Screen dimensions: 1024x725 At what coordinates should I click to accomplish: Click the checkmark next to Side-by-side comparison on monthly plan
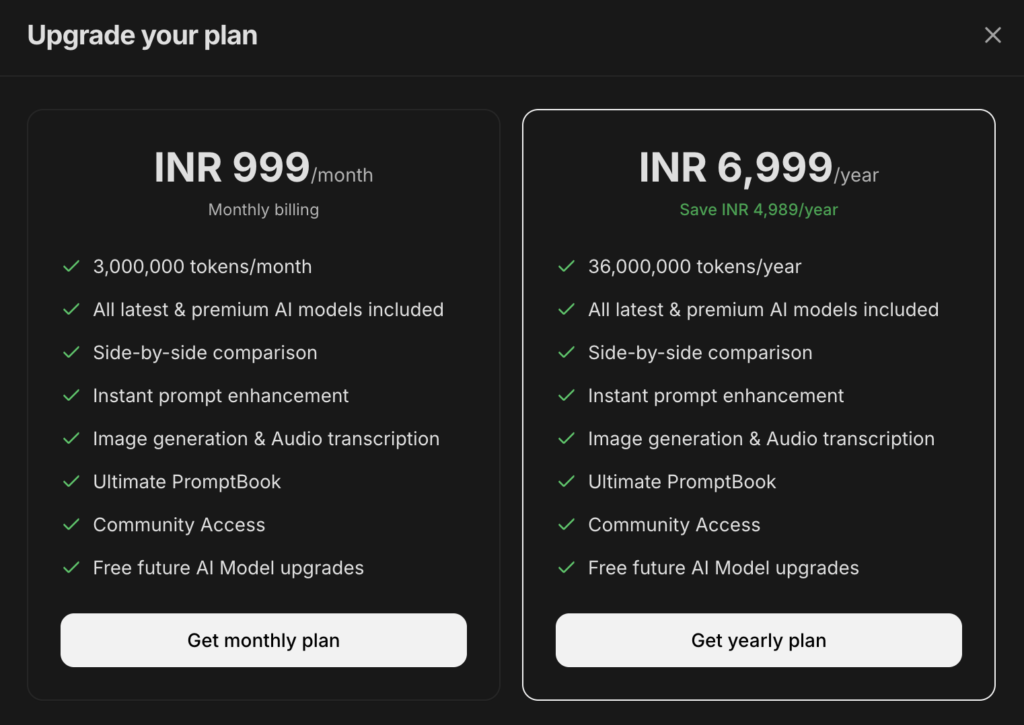click(x=70, y=352)
